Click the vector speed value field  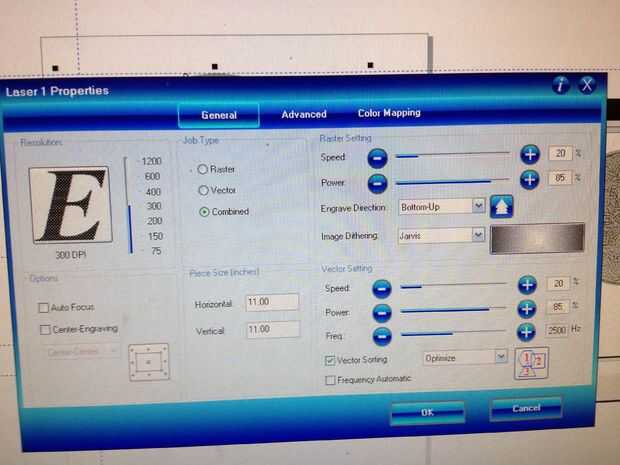pyautogui.click(x=558, y=284)
